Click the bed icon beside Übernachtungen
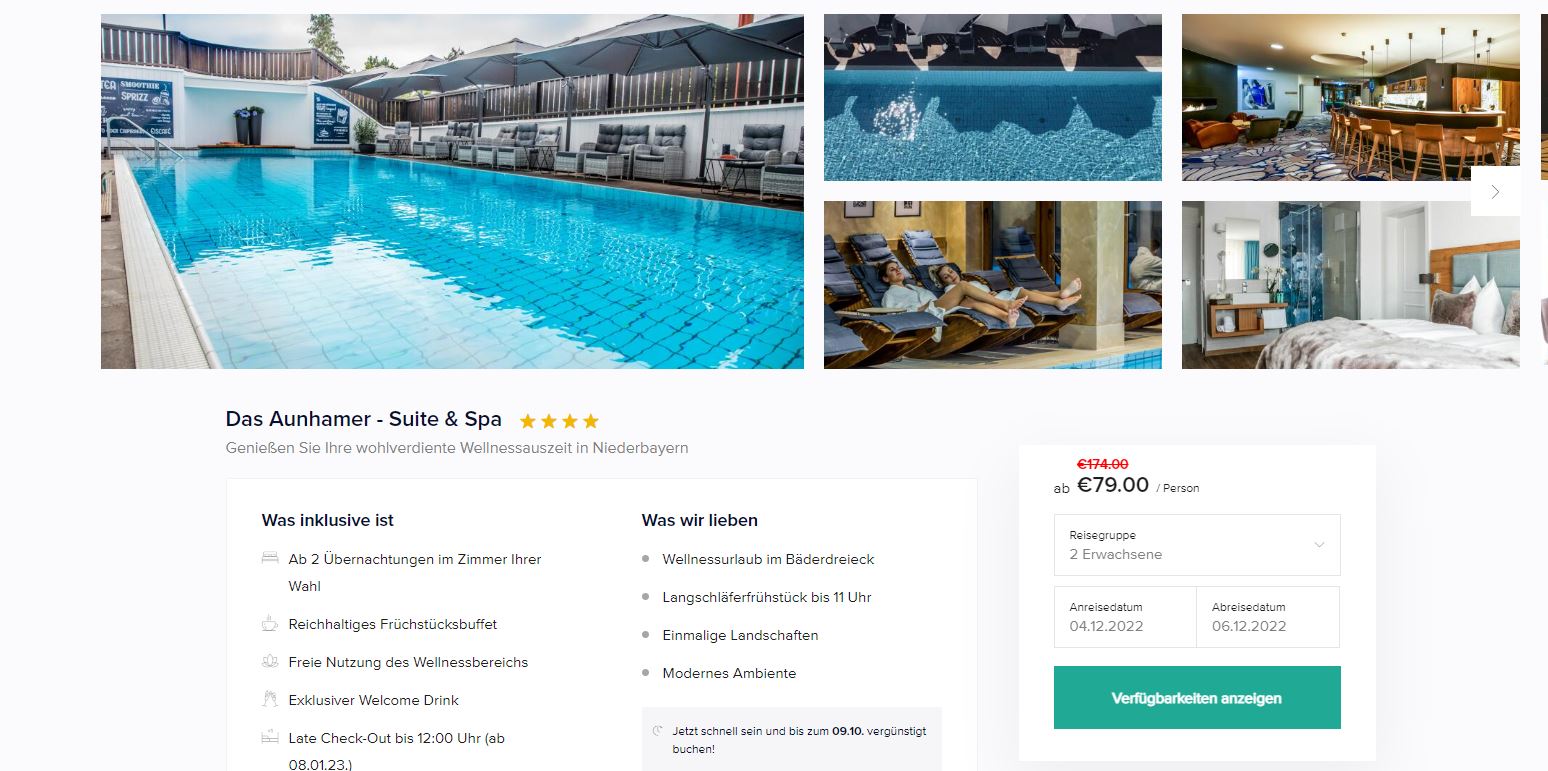This screenshot has width=1548, height=771. coord(270,558)
